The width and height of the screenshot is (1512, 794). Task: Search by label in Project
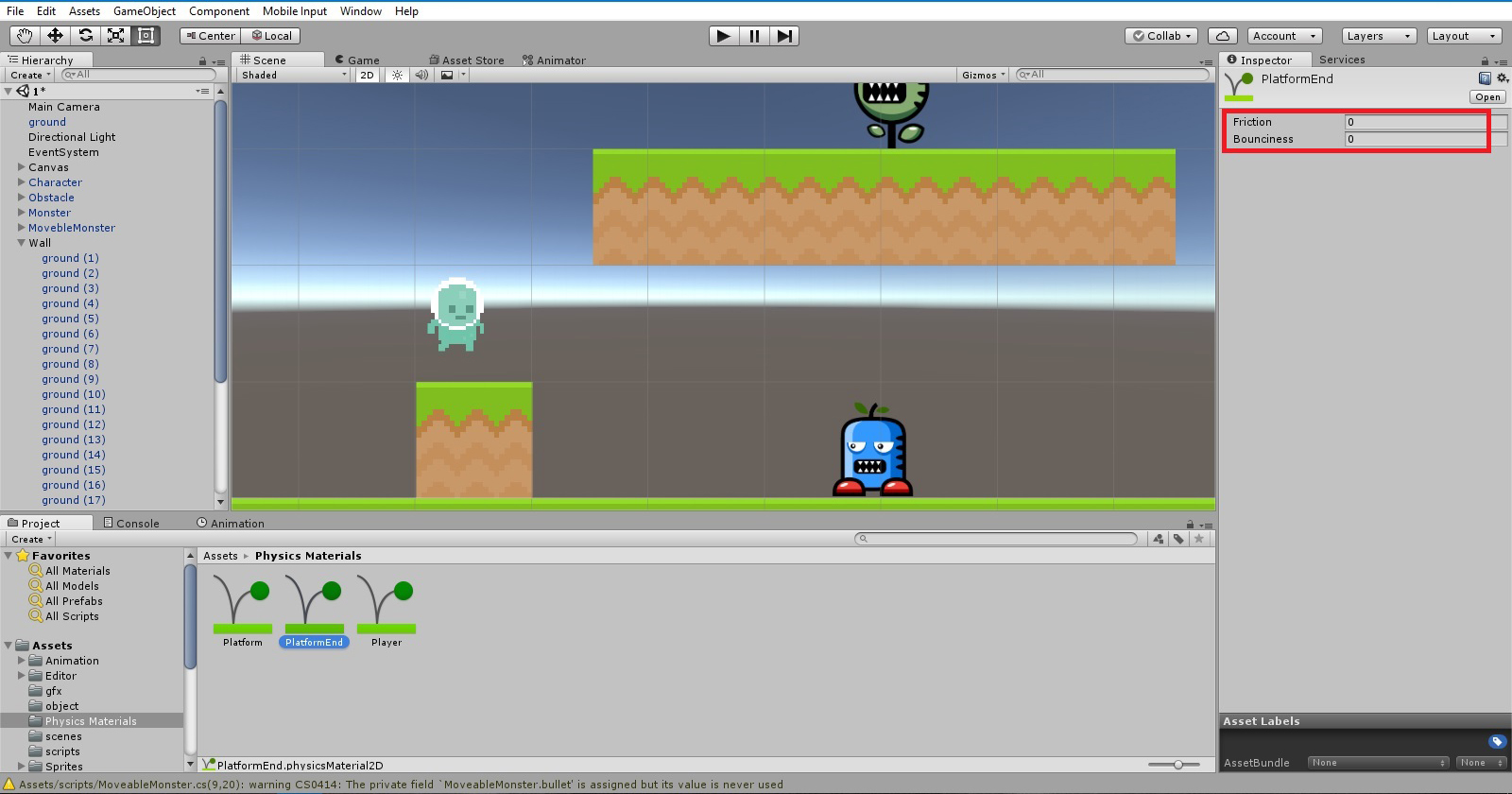tap(1178, 539)
